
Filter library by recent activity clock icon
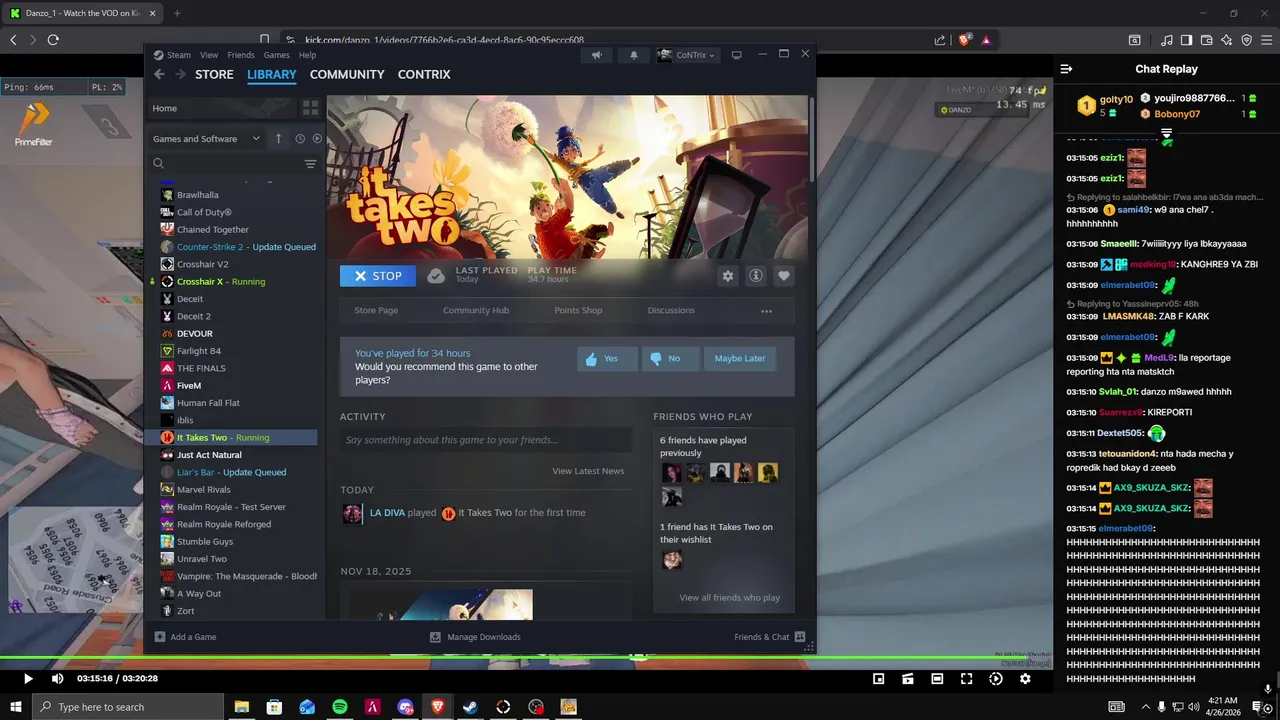tap(299, 139)
